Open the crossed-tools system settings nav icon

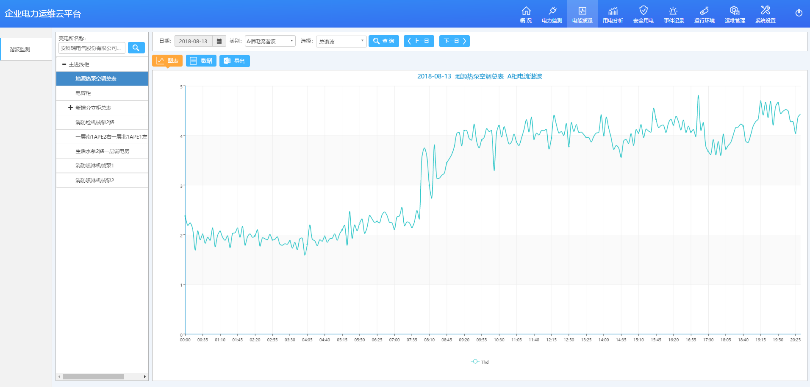765,14
